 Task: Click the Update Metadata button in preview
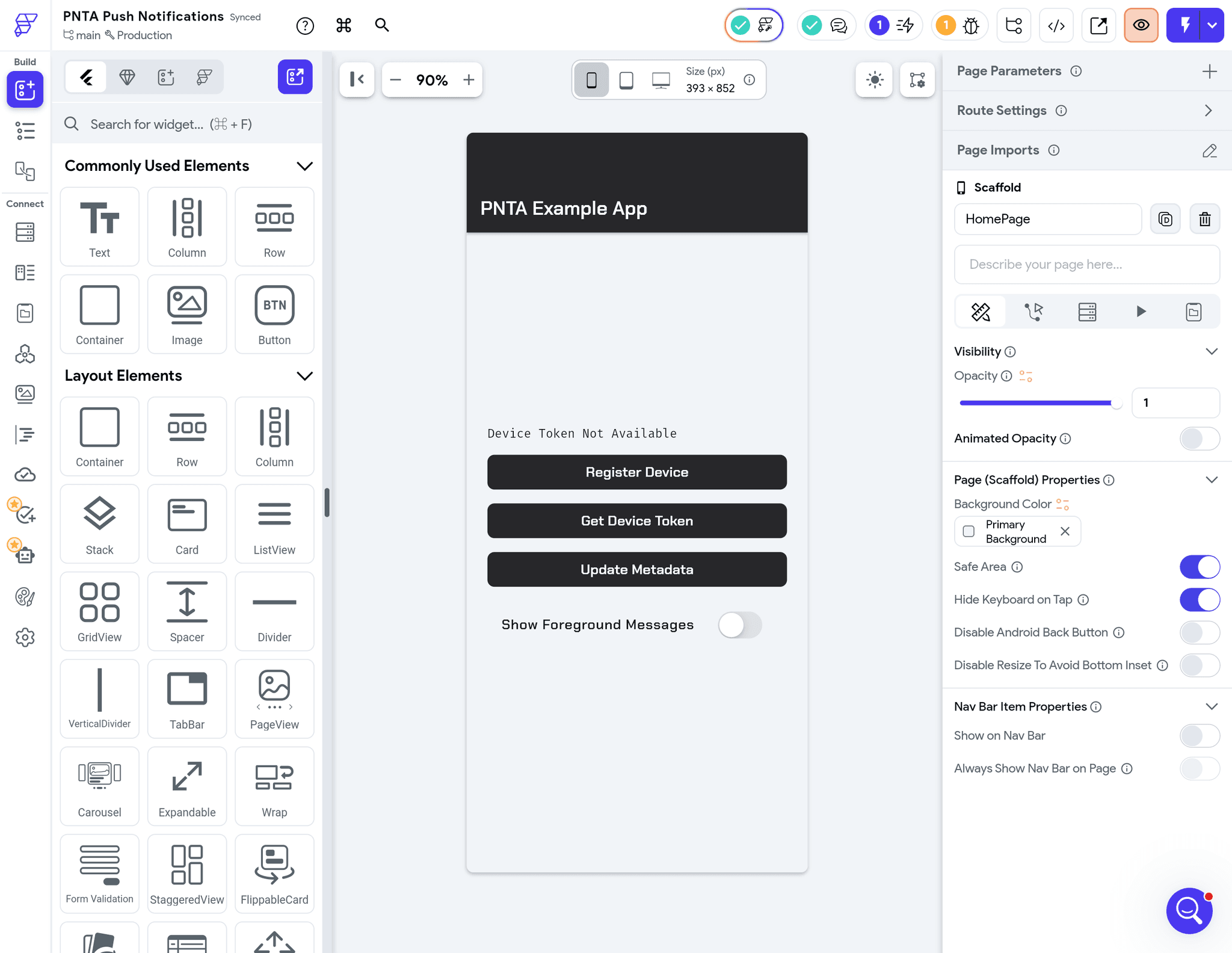point(636,569)
